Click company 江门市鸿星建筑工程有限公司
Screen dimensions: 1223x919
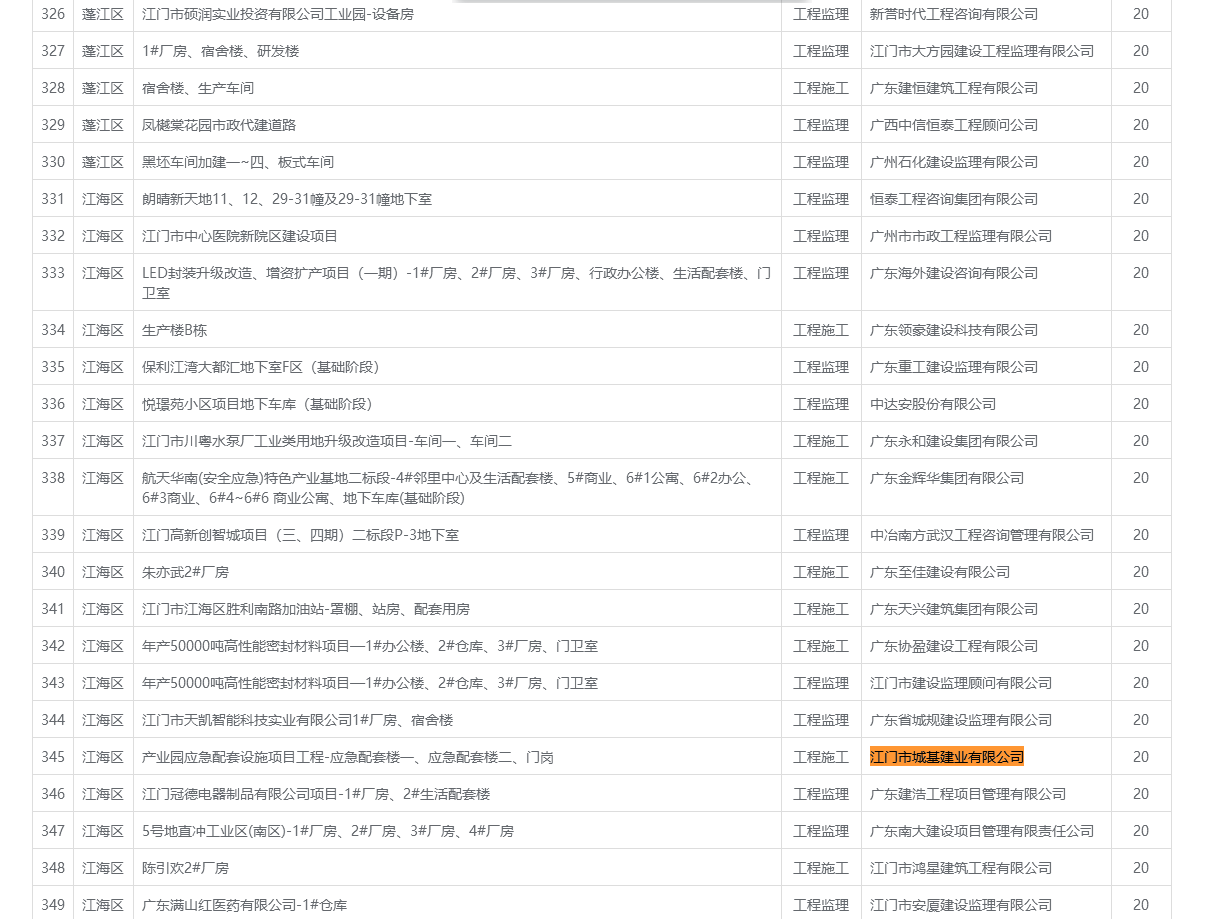[x=961, y=868]
